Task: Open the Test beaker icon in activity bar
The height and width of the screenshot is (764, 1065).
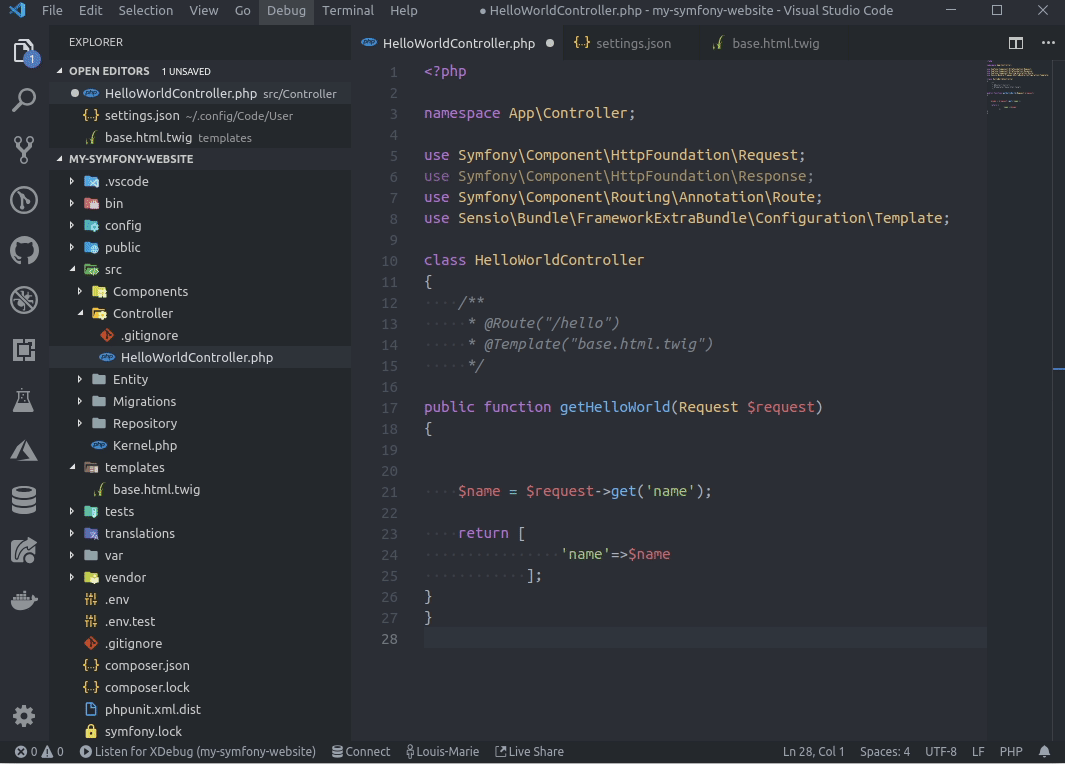Action: (x=24, y=400)
